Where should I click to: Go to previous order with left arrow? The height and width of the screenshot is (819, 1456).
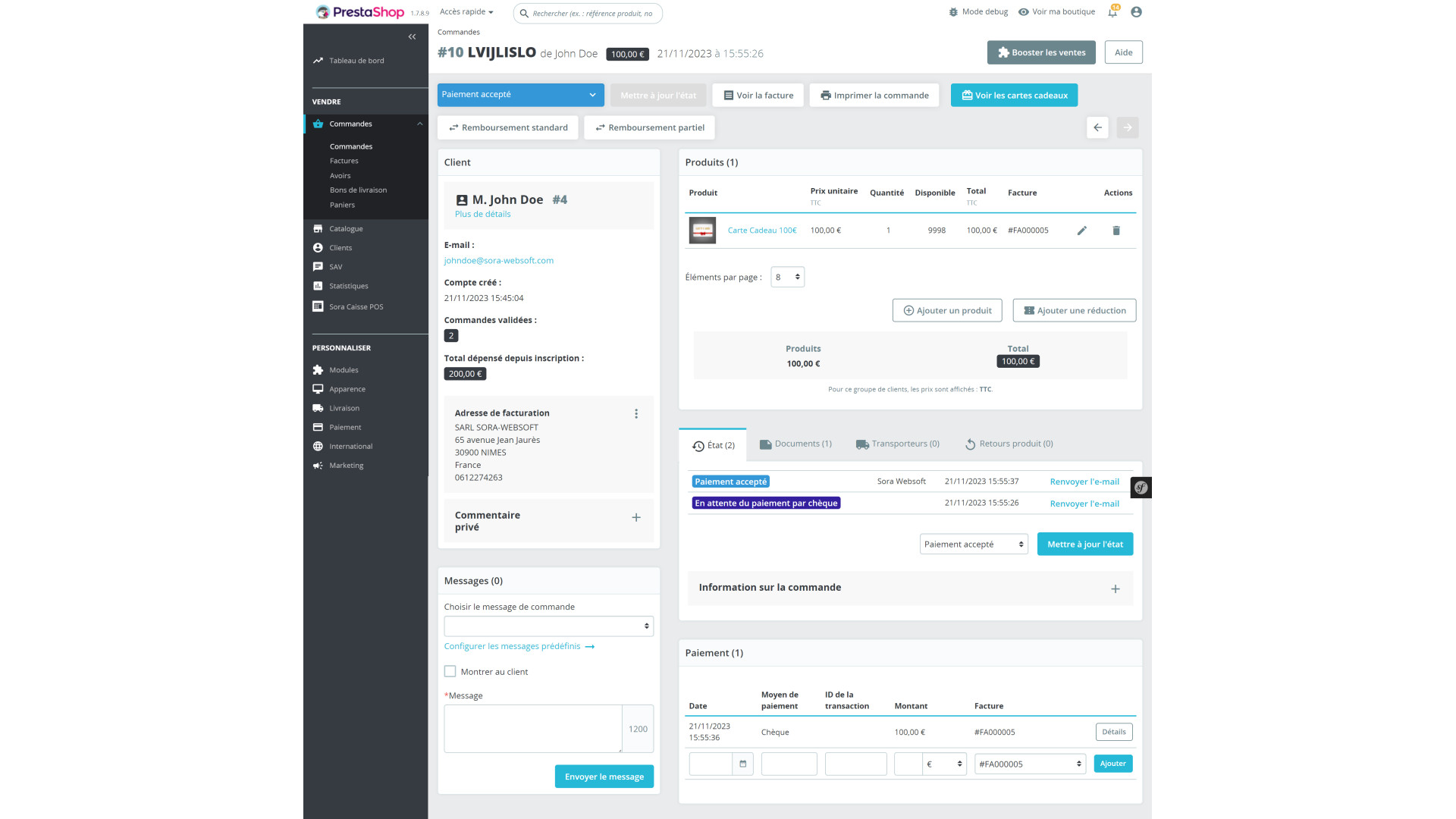point(1097,127)
